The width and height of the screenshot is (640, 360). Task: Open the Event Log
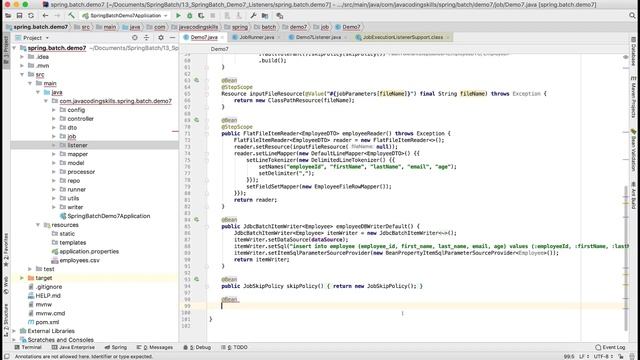[x=611, y=347]
